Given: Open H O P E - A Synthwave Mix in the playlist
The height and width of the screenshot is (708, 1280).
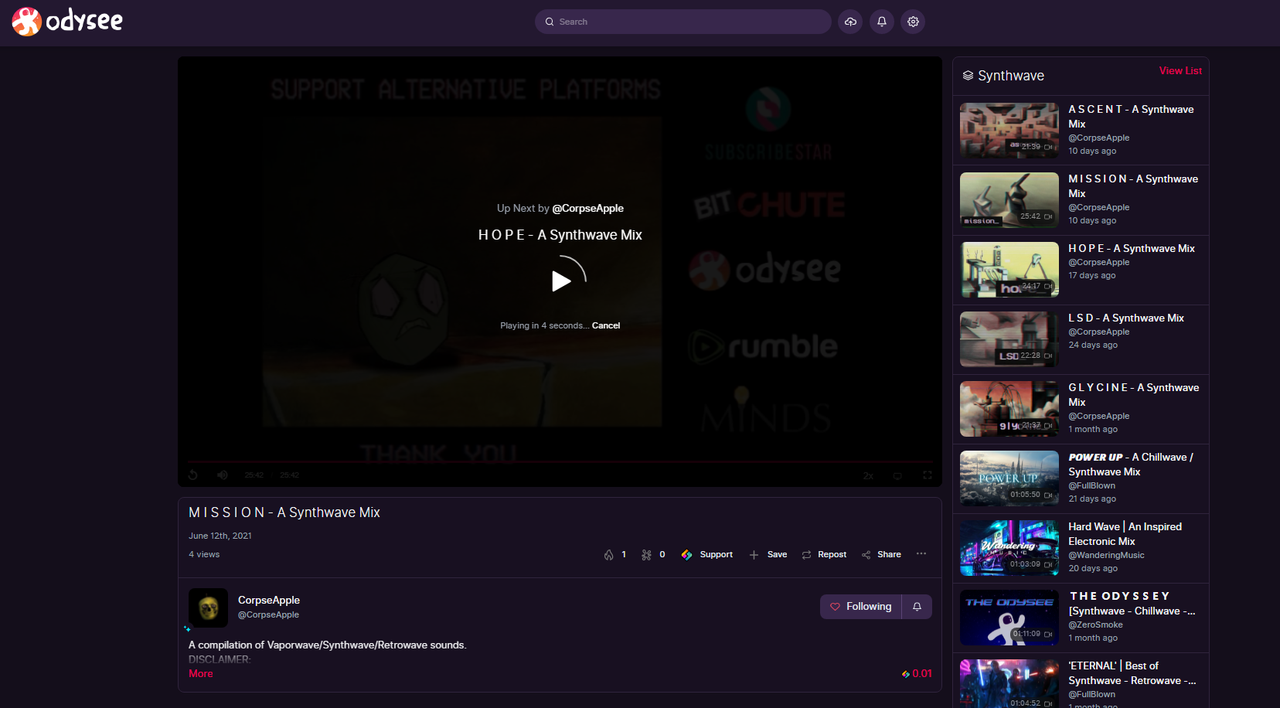Looking at the screenshot, I should [1132, 248].
